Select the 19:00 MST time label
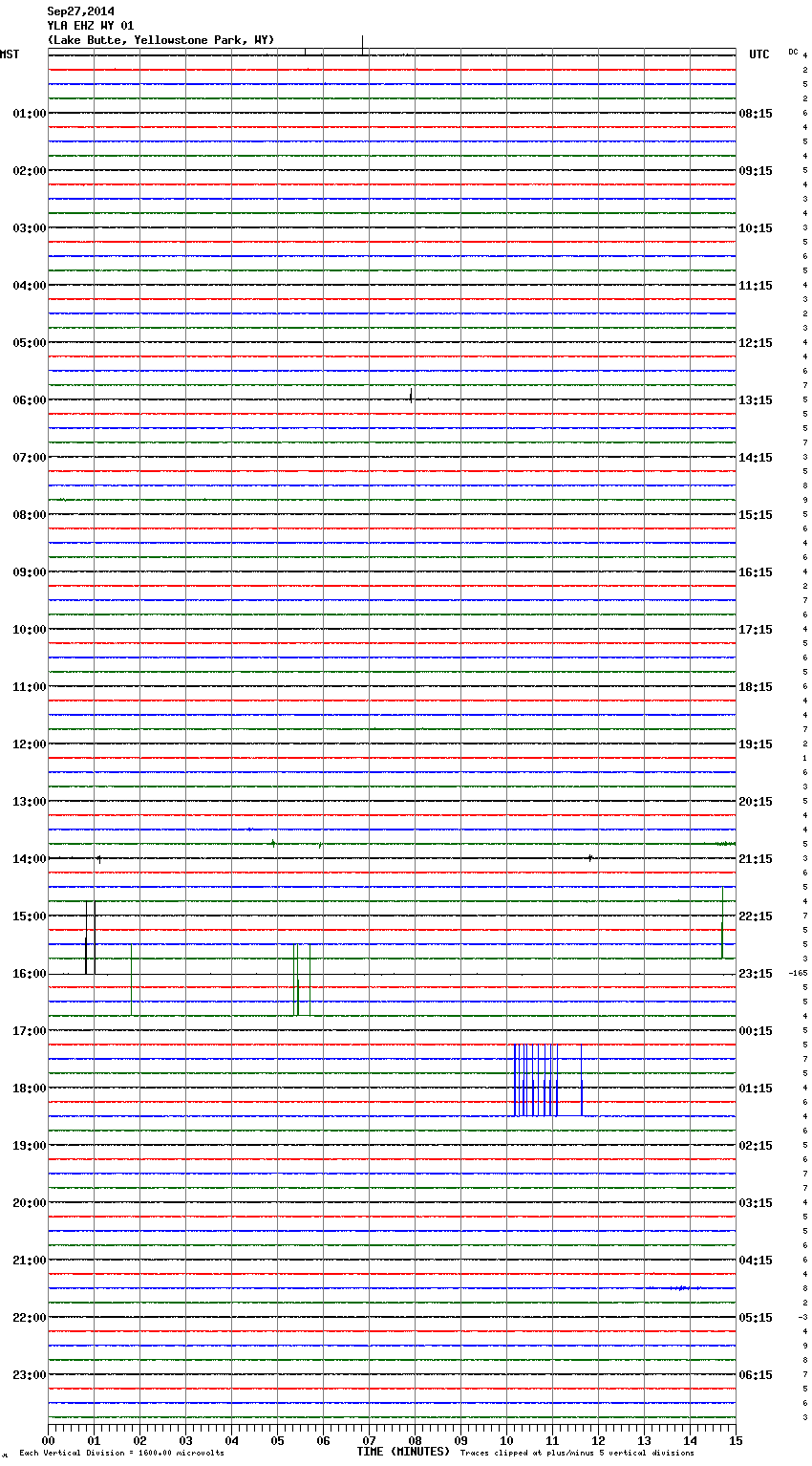This screenshot has height=1466, width=812. [x=29, y=1146]
